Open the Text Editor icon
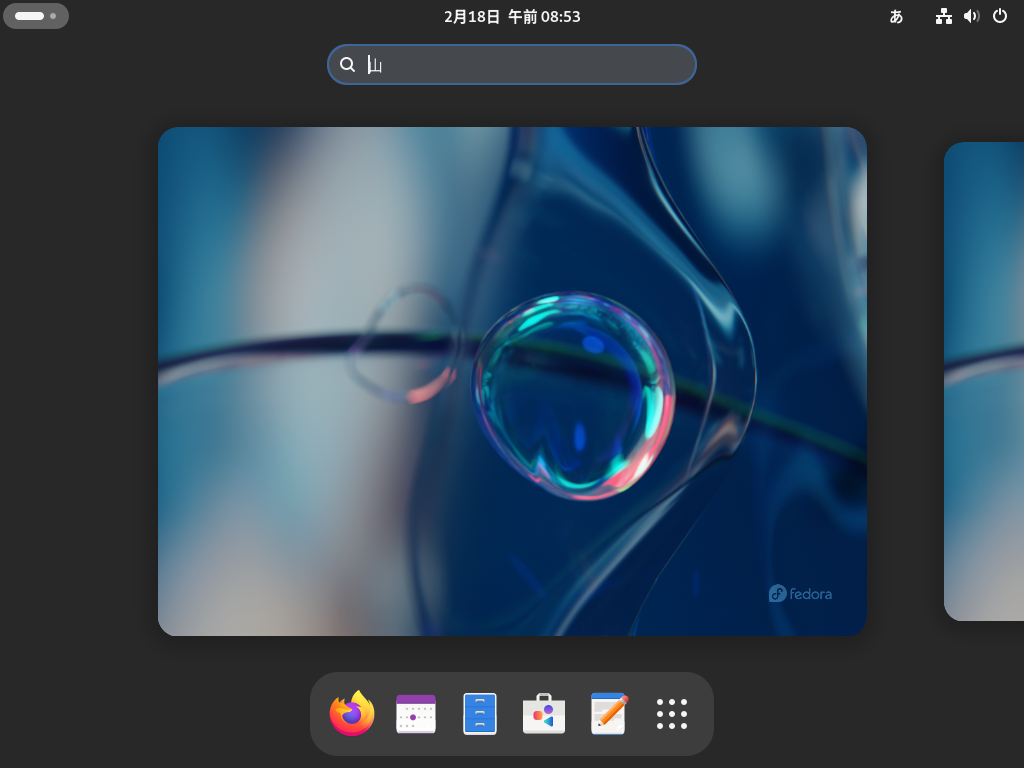The image size is (1024, 768). [x=609, y=714]
